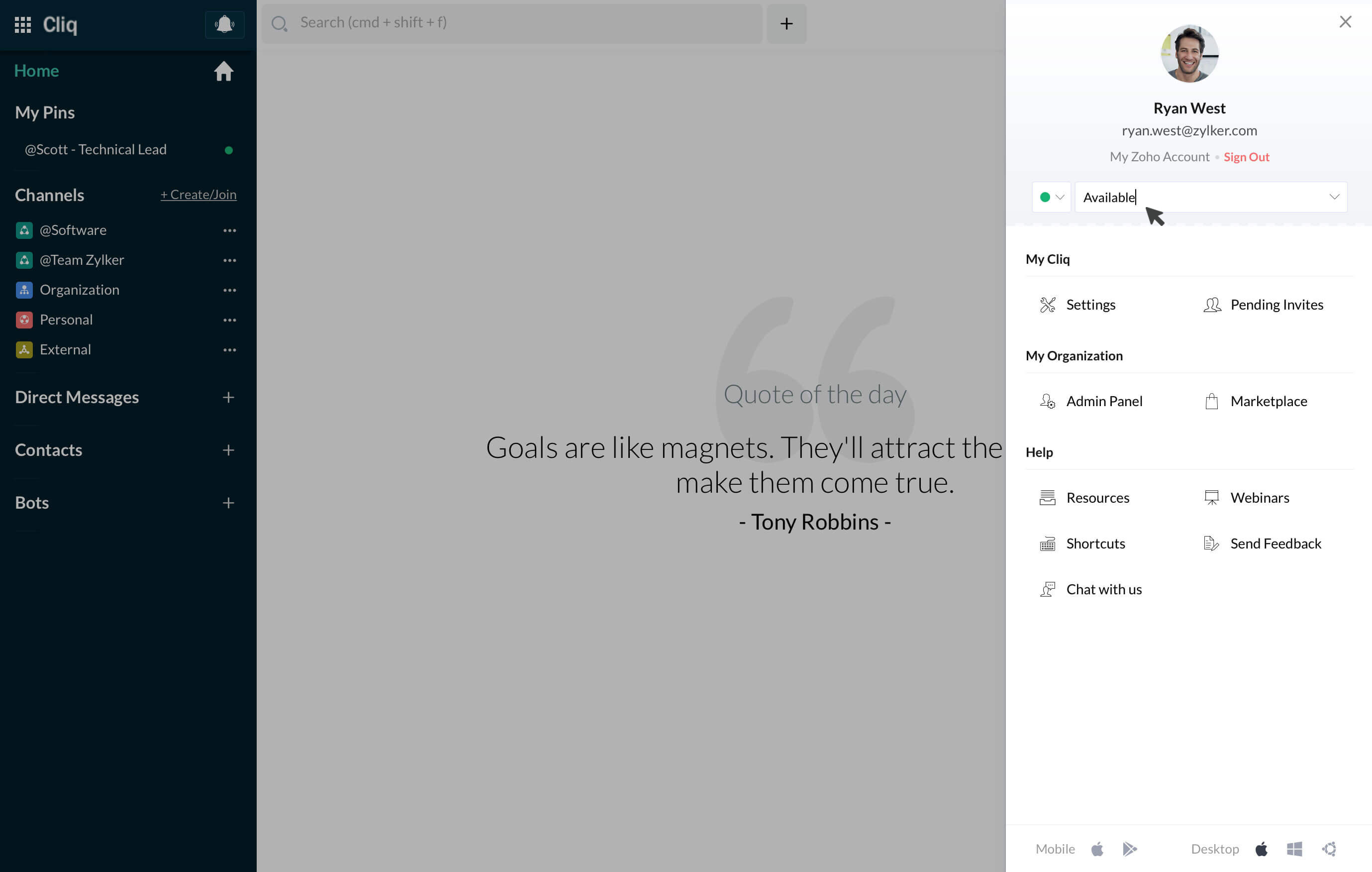1372x872 pixels.
Task: Expand the Available status message dropdown arrow
Action: (1334, 197)
